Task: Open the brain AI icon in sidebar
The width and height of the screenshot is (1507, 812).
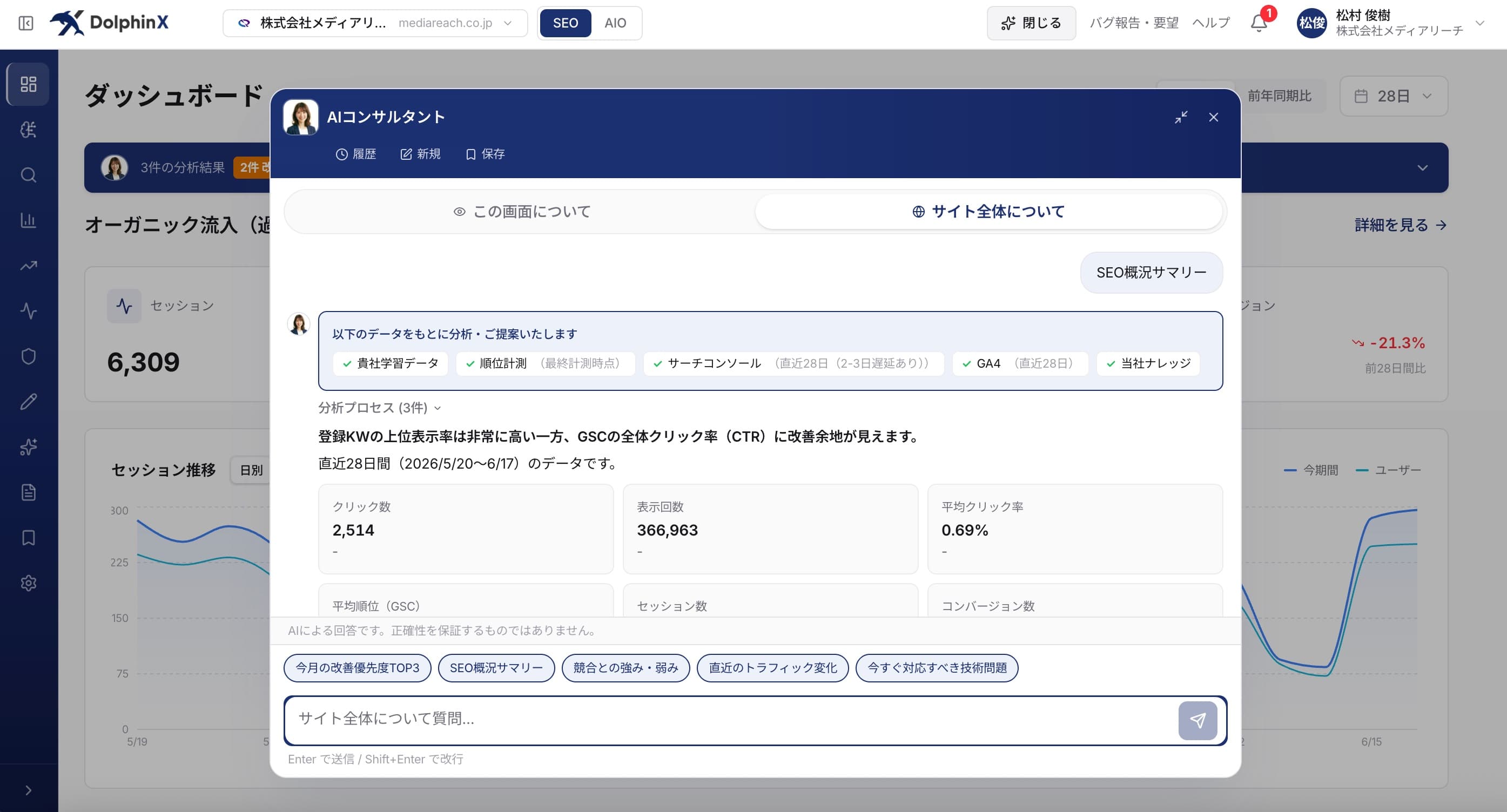Action: coord(28,130)
